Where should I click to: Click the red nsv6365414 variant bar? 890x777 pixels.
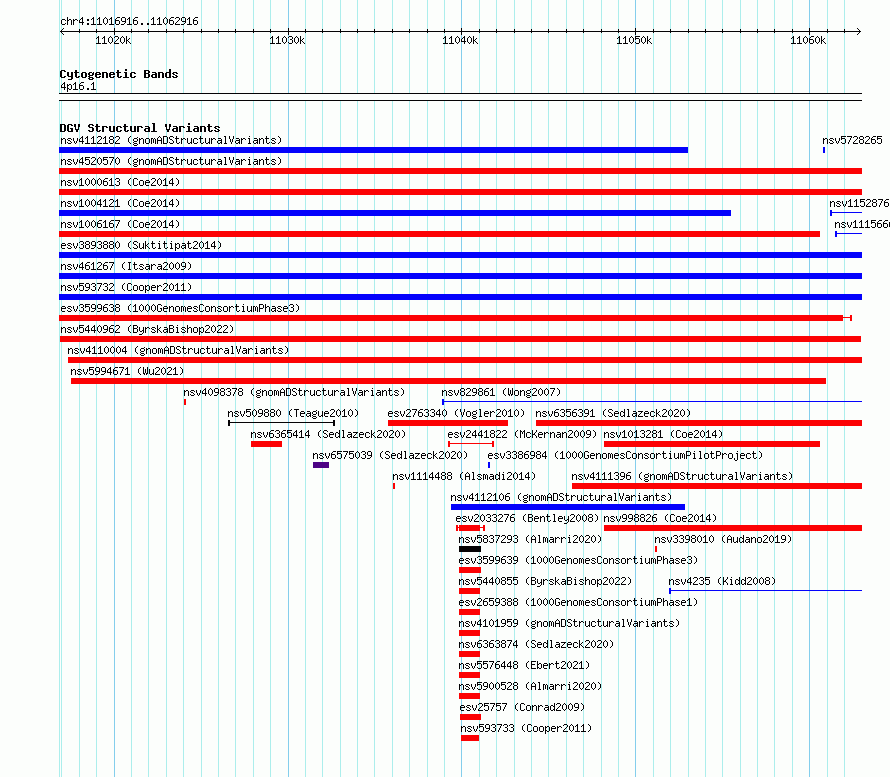266,444
